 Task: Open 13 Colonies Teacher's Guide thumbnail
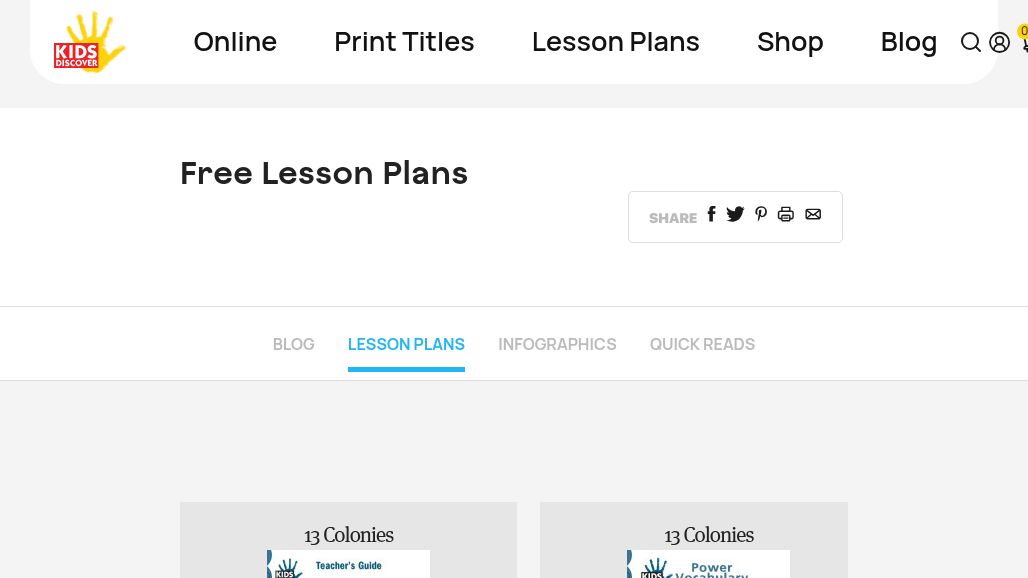click(x=348, y=563)
